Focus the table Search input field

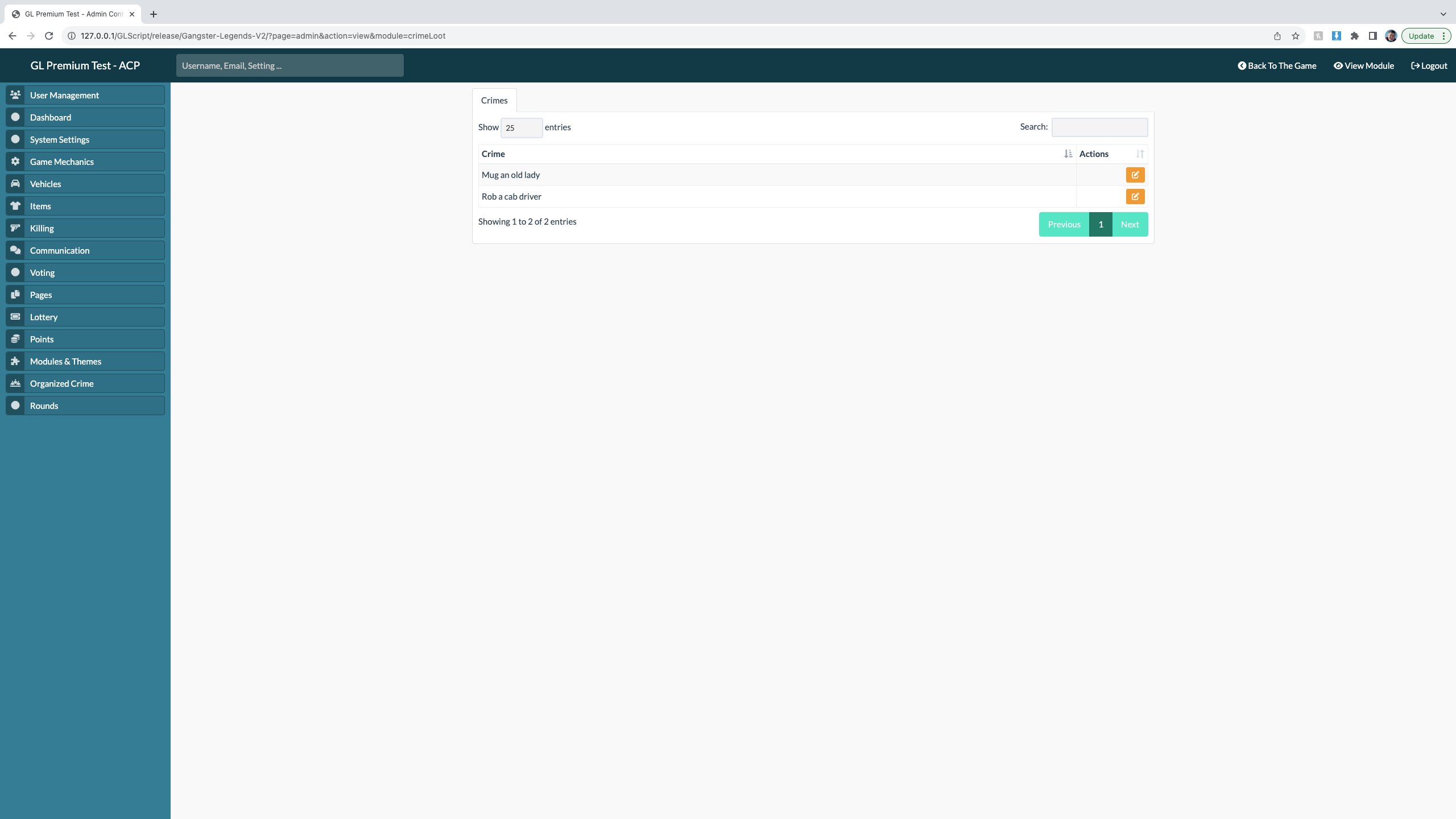tap(1099, 127)
